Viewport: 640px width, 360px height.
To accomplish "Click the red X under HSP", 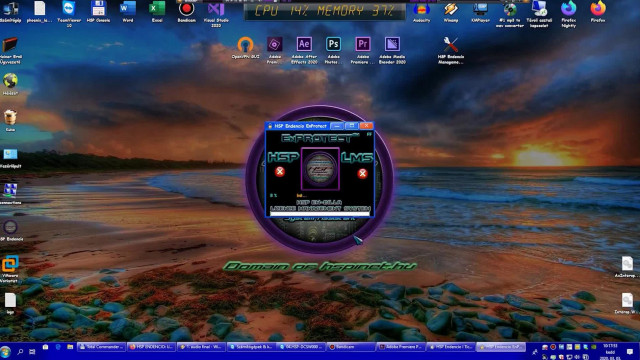I will pyautogui.click(x=280, y=171).
